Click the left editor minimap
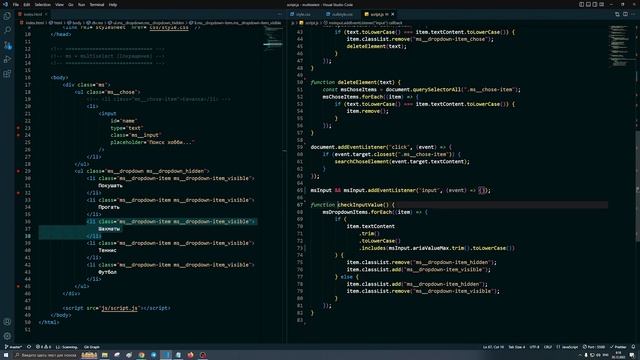 click(x=273, y=39)
